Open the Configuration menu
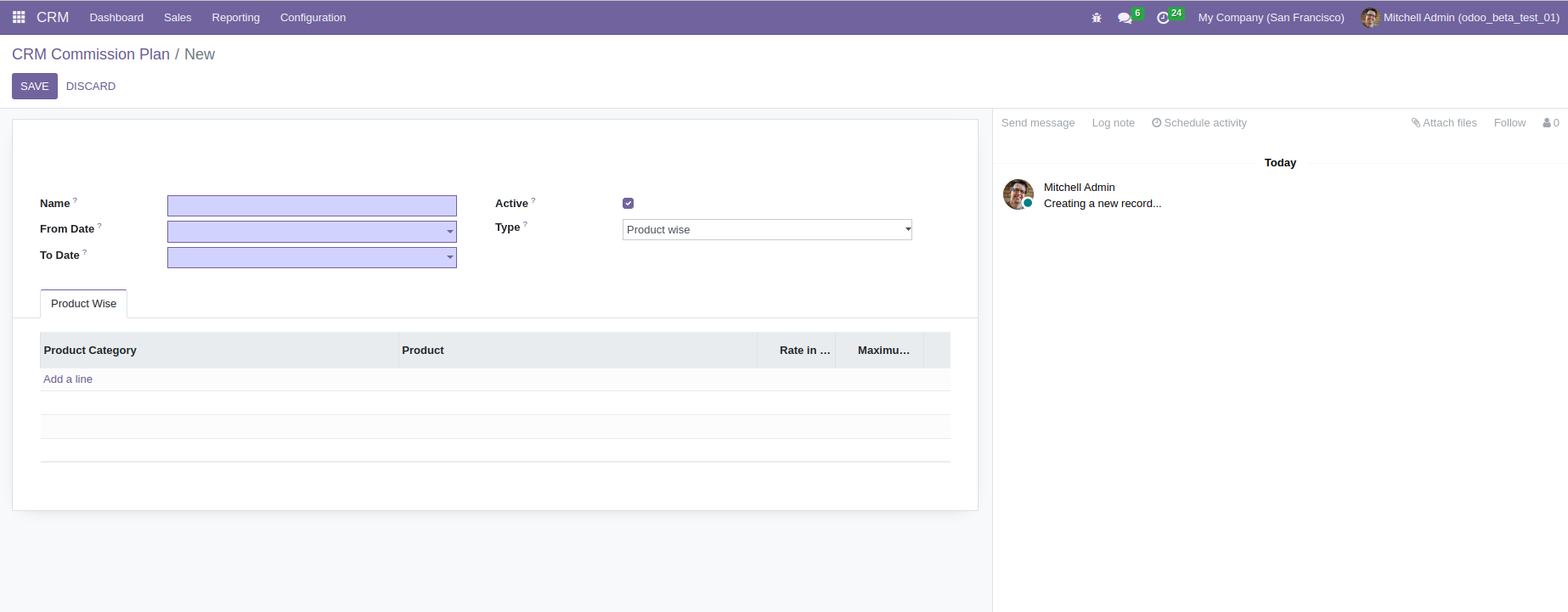This screenshot has width=1568, height=612. (x=313, y=18)
